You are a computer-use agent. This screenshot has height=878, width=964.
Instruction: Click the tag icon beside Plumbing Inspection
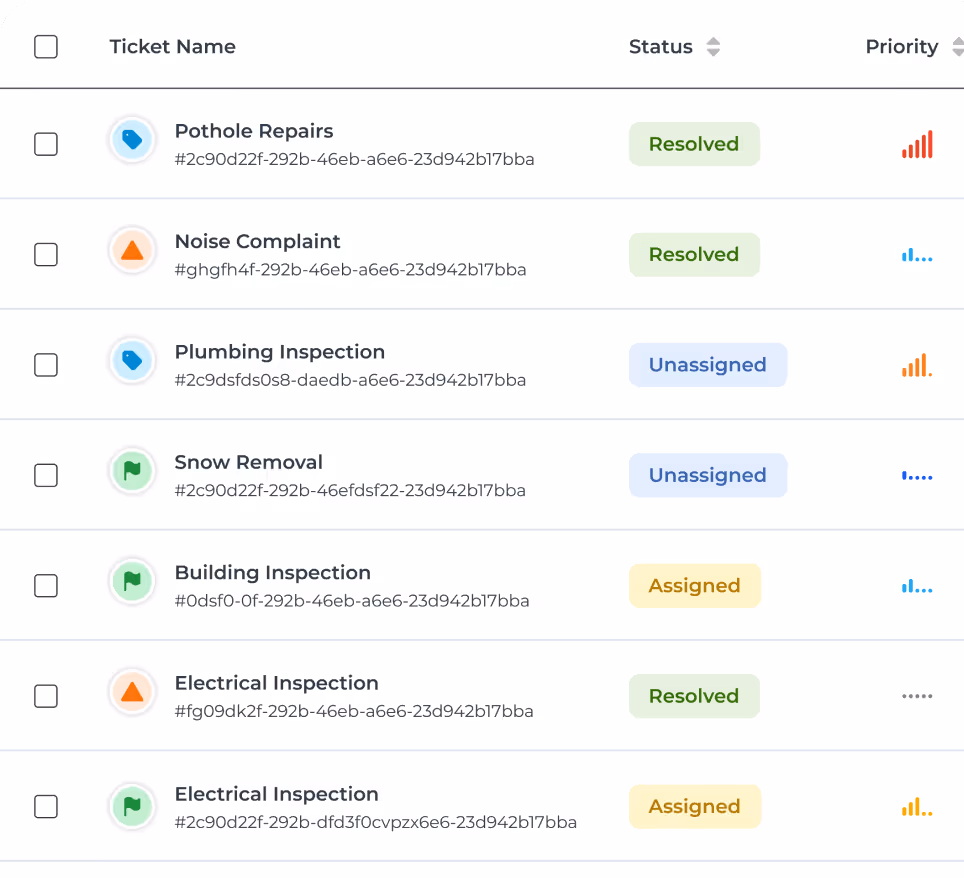click(x=132, y=361)
